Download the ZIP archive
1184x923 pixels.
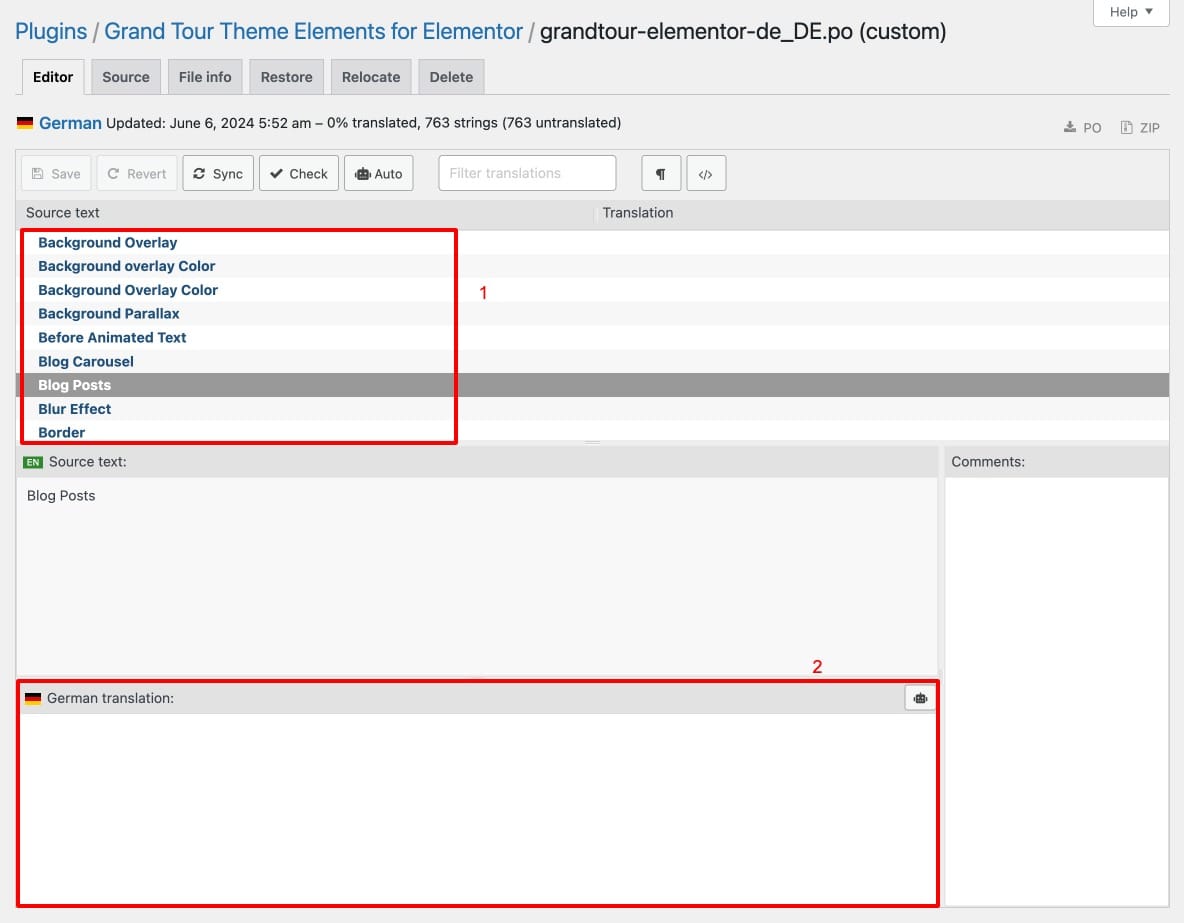1140,128
